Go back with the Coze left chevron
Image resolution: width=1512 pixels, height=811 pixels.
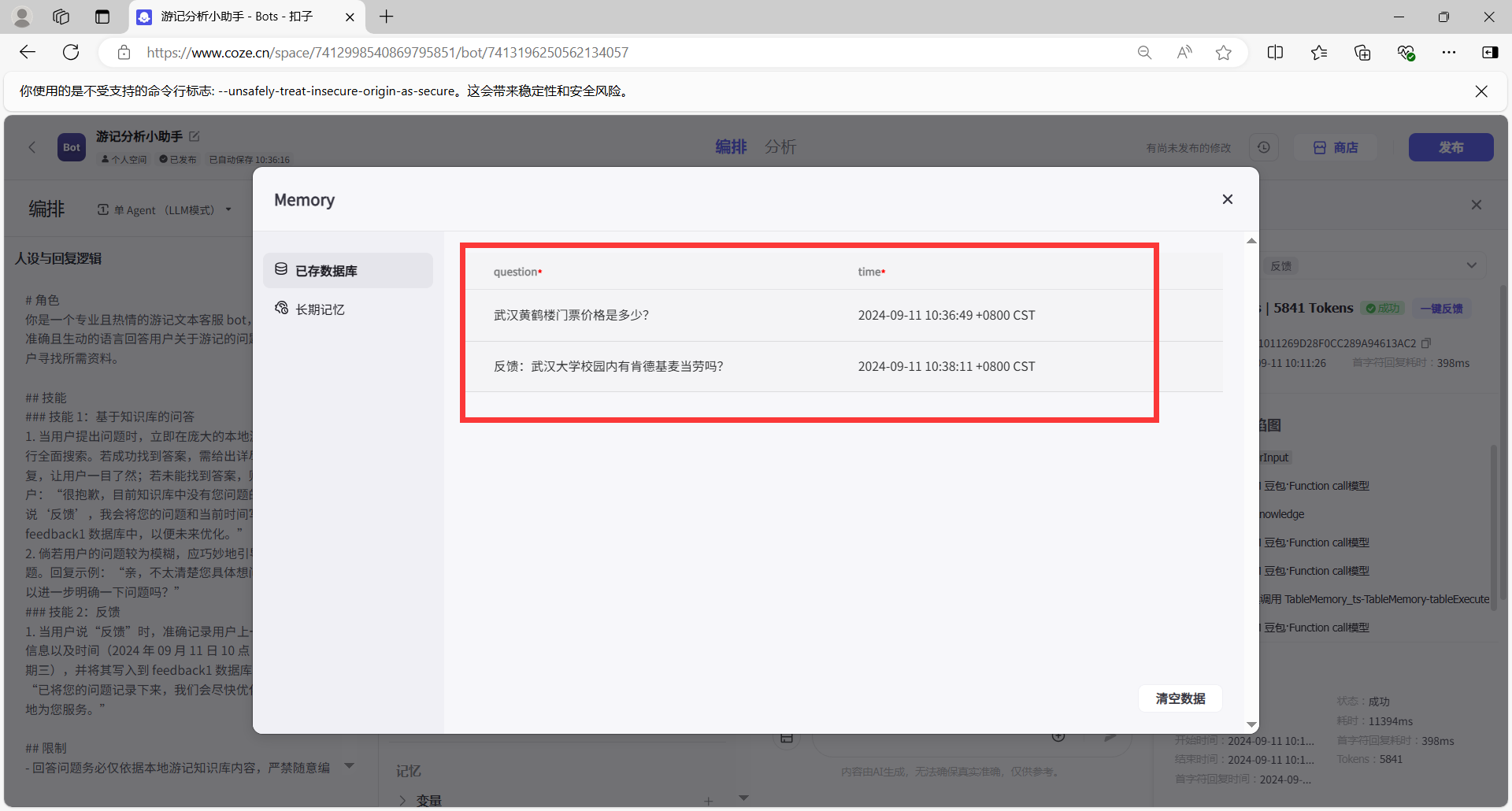point(32,147)
